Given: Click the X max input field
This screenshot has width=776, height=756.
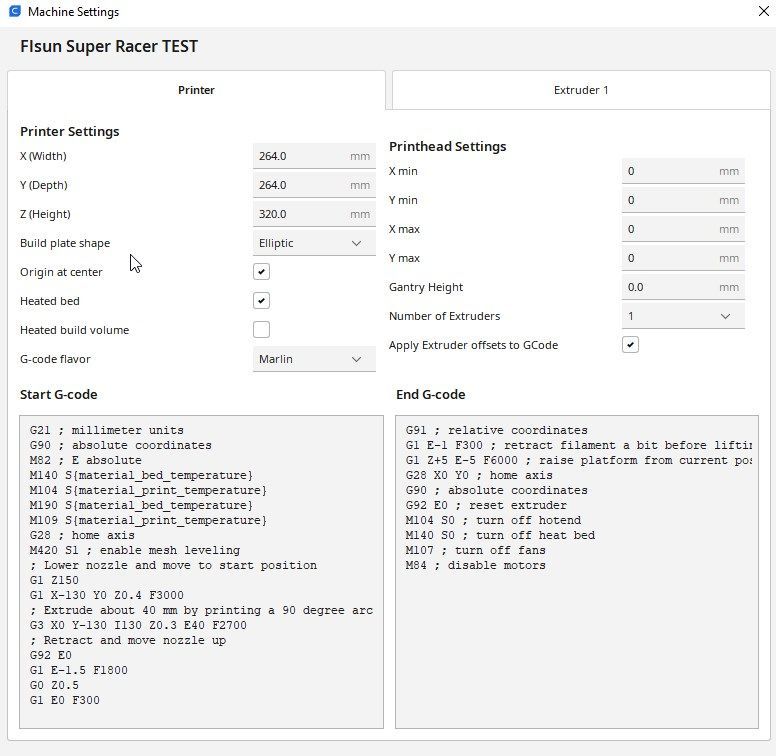Looking at the screenshot, I should click(670, 229).
